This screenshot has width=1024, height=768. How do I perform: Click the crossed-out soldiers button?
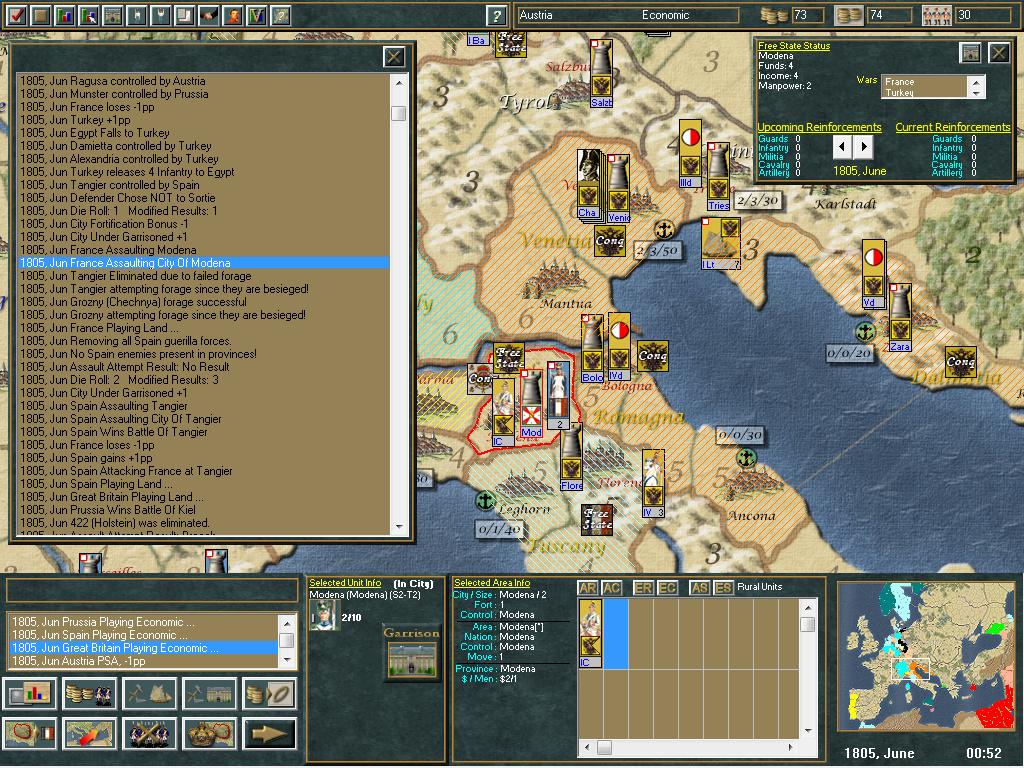click(x=149, y=733)
